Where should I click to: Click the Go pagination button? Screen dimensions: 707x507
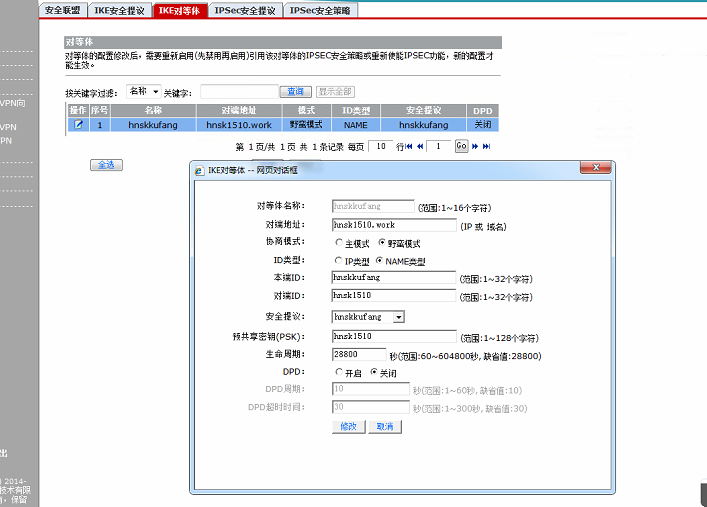(x=461, y=146)
